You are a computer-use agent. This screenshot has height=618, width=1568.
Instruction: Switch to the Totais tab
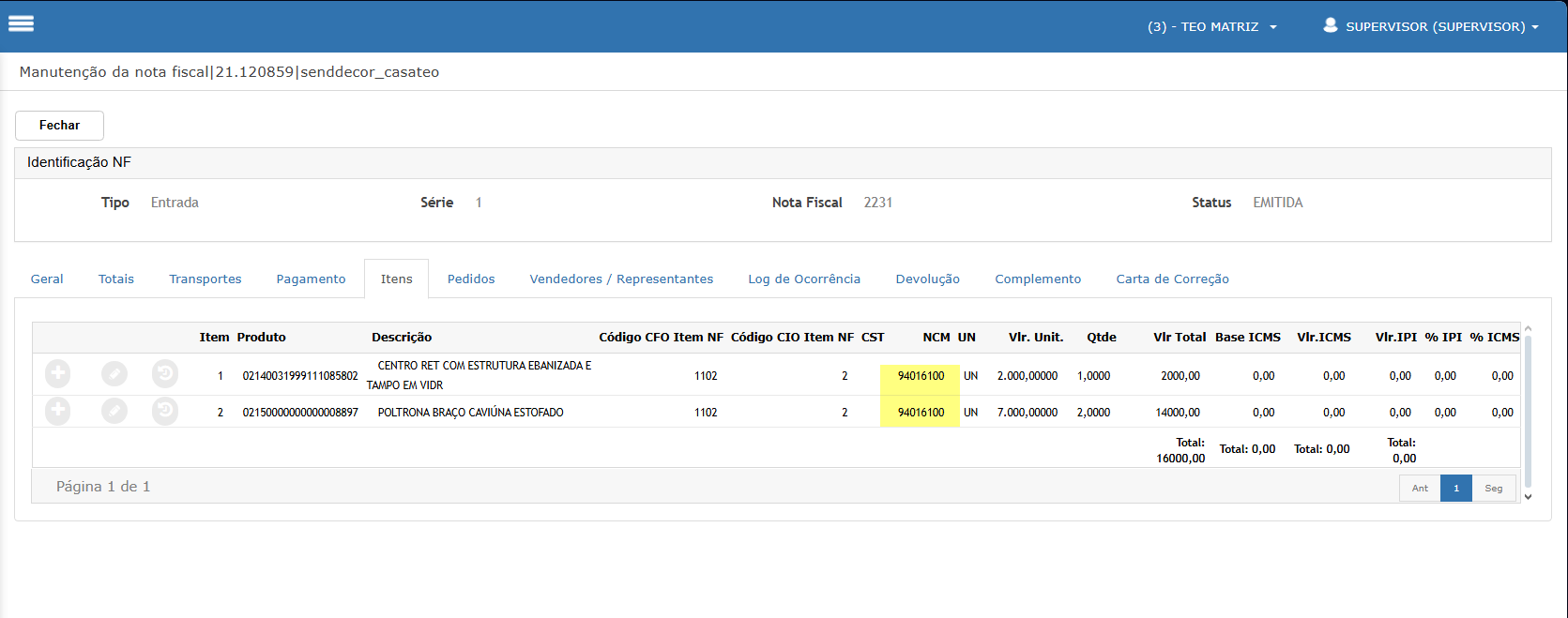[x=116, y=279]
